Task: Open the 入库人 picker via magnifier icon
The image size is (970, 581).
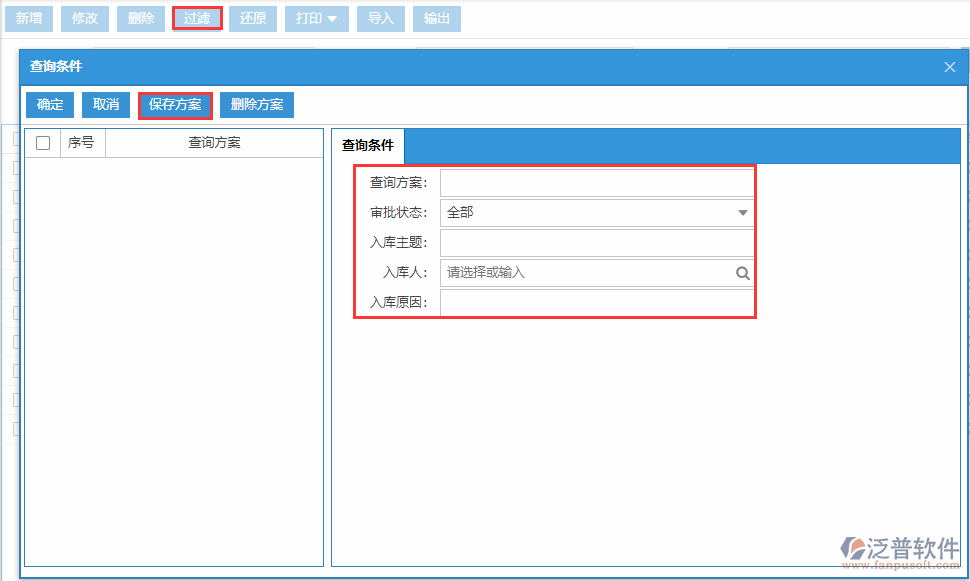Action: tap(742, 272)
